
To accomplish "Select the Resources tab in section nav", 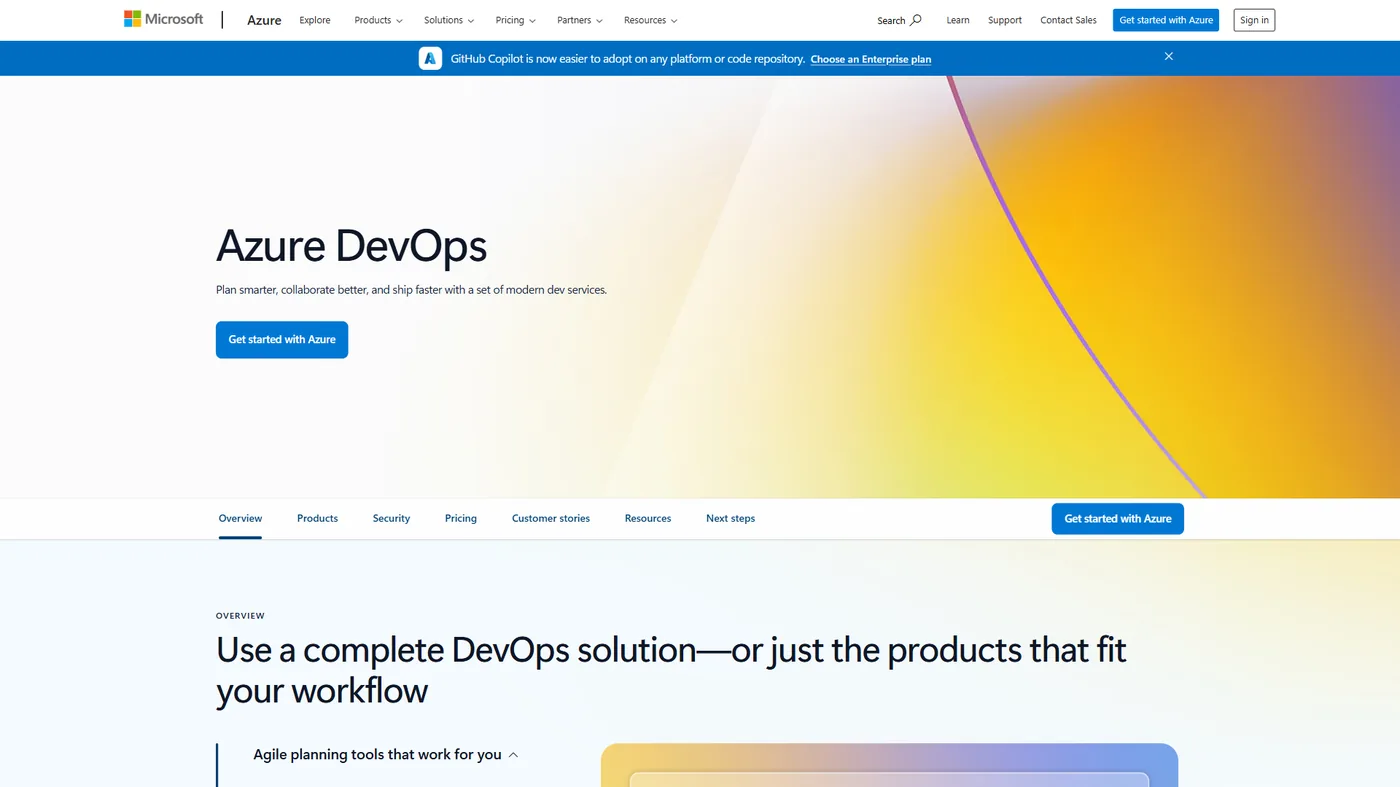I will click(x=648, y=518).
